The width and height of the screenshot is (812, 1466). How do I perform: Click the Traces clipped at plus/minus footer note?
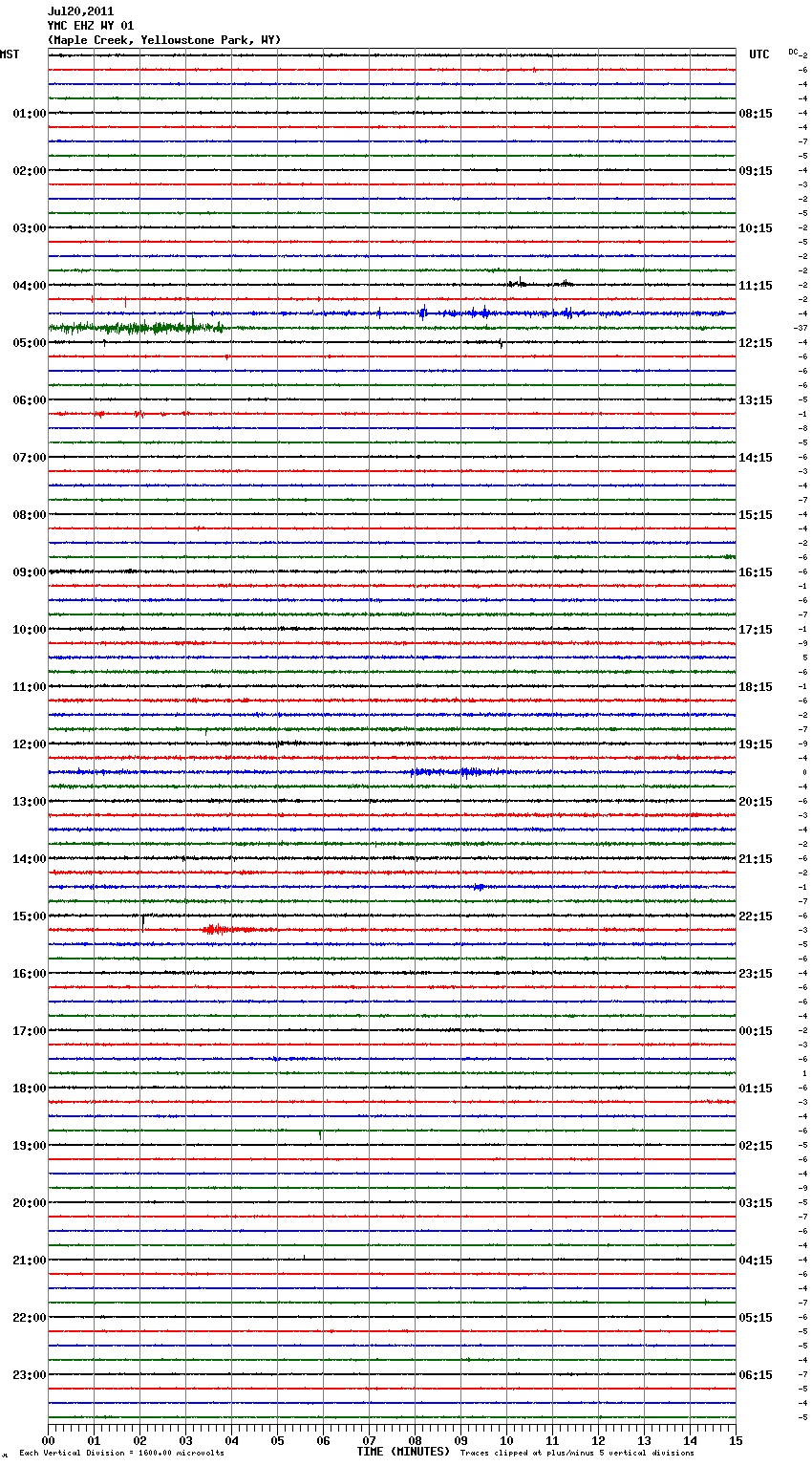577,1453
